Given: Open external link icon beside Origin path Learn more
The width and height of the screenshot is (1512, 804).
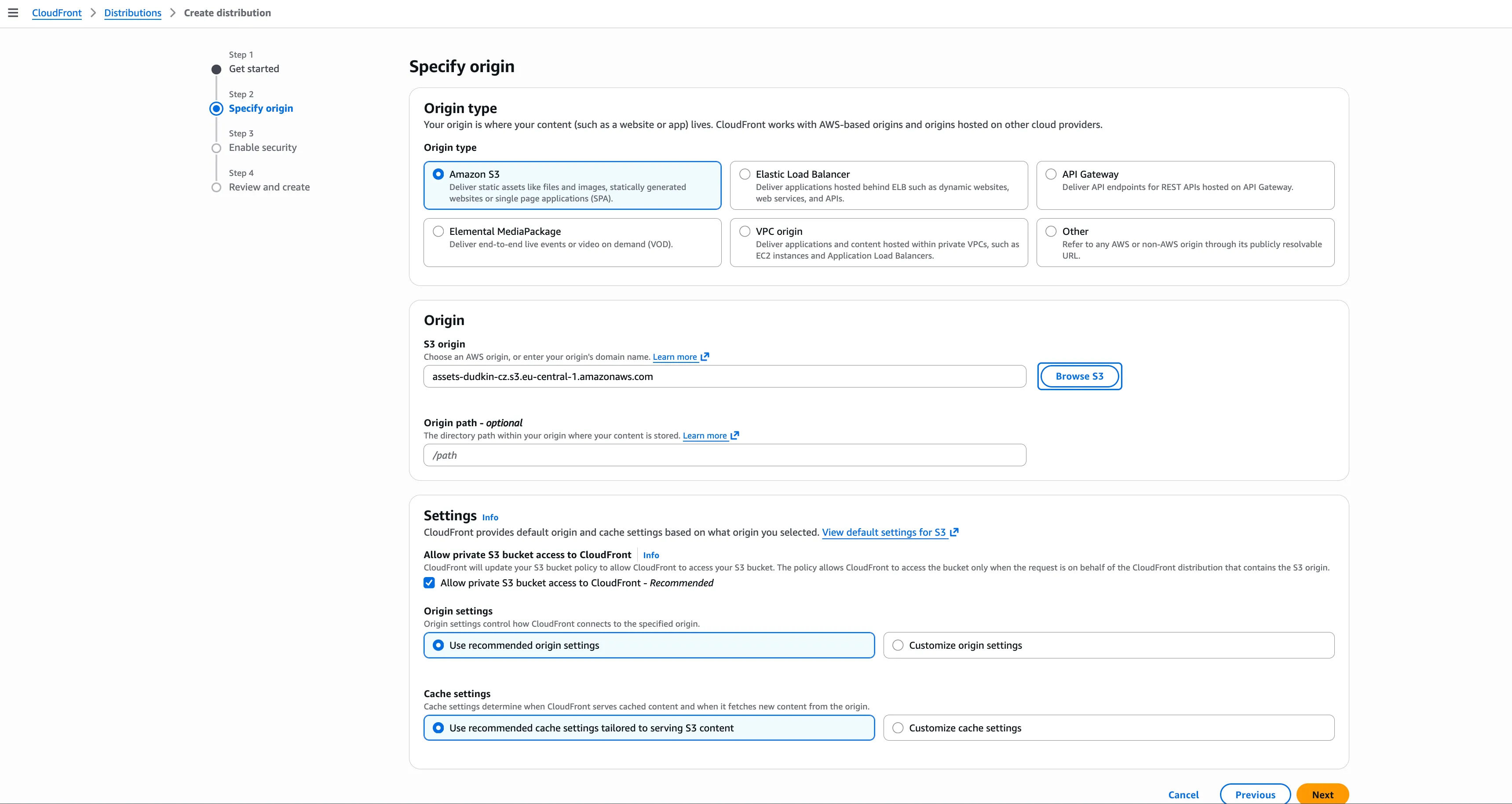Looking at the screenshot, I should [735, 435].
